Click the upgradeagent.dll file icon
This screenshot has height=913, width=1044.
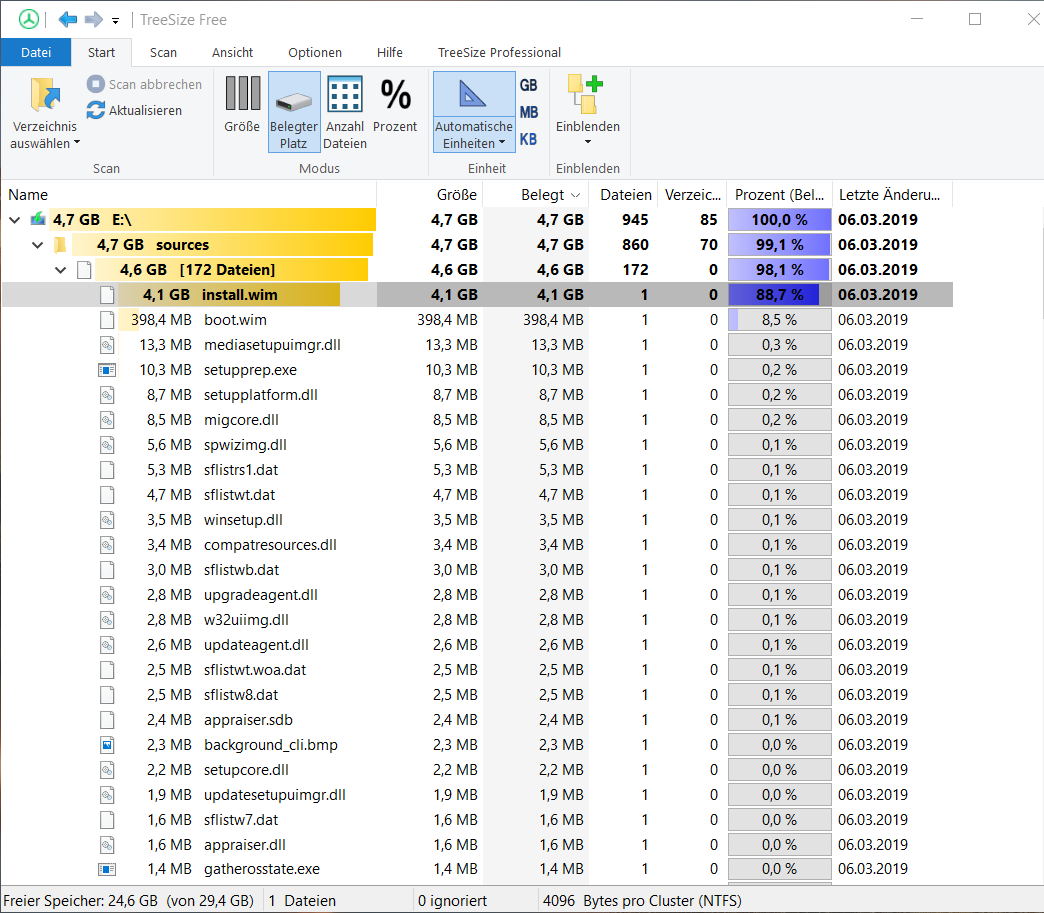[107, 595]
